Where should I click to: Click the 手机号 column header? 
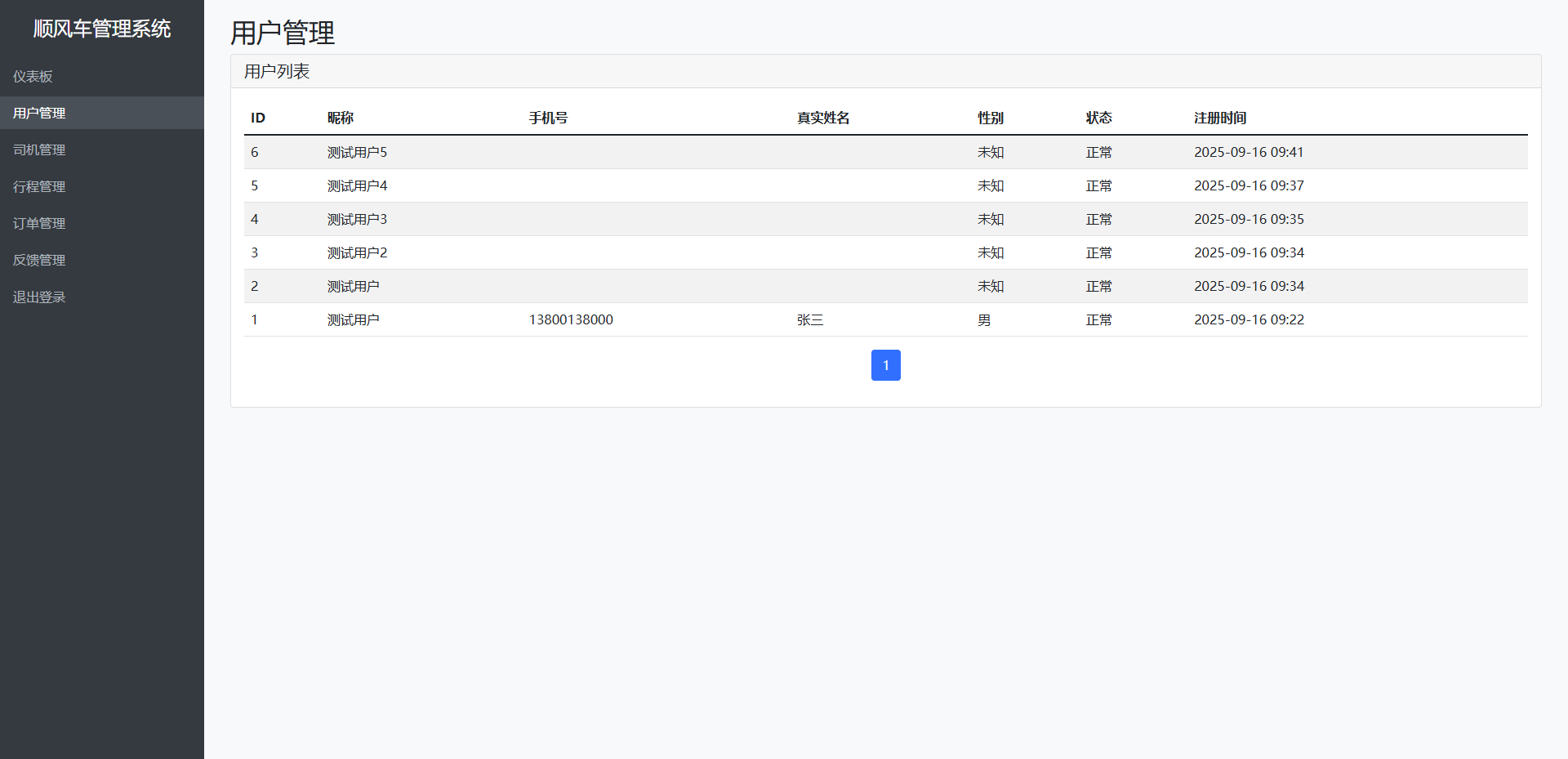coord(548,118)
